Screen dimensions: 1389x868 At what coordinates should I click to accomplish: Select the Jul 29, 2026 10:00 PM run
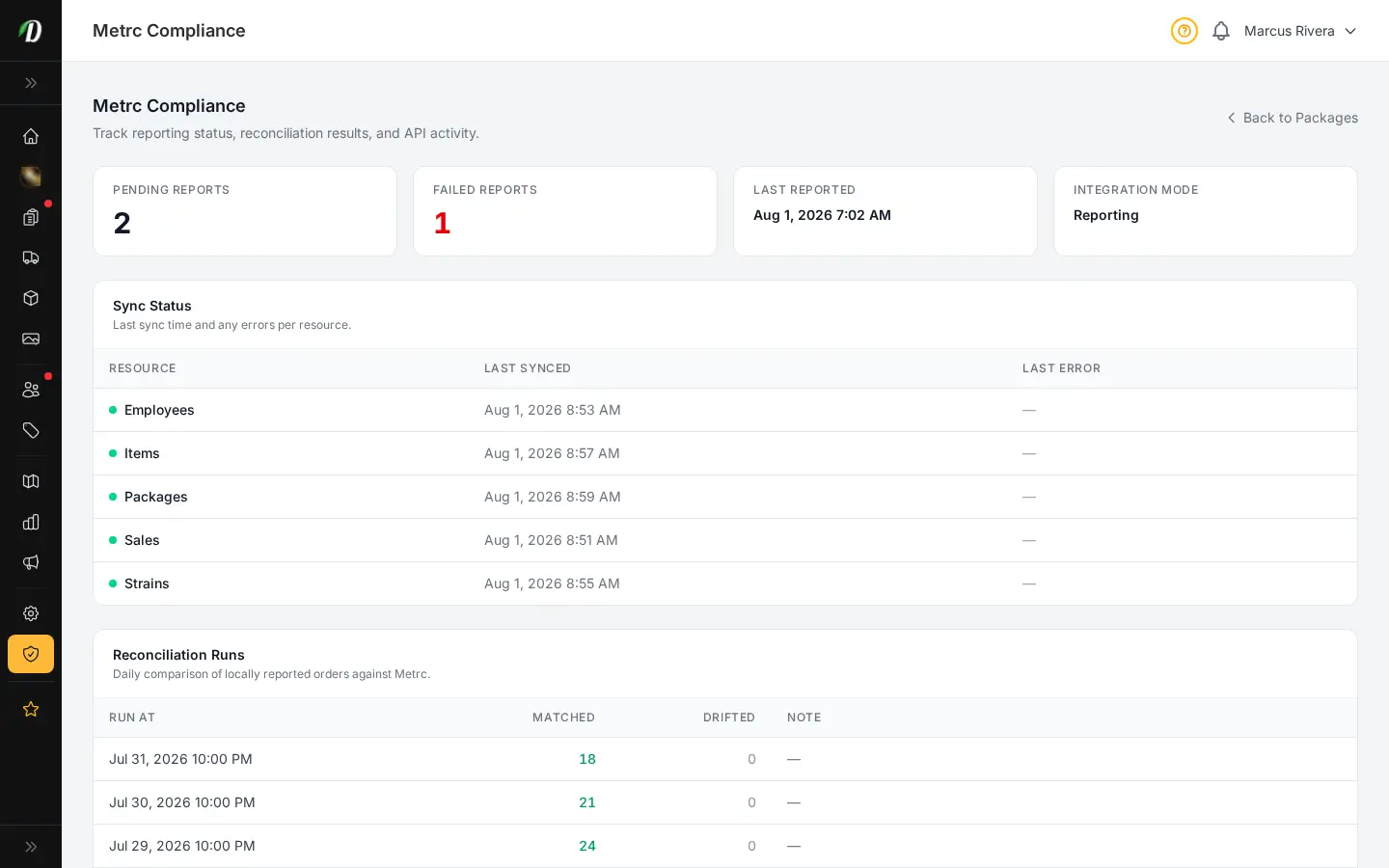tap(725, 846)
